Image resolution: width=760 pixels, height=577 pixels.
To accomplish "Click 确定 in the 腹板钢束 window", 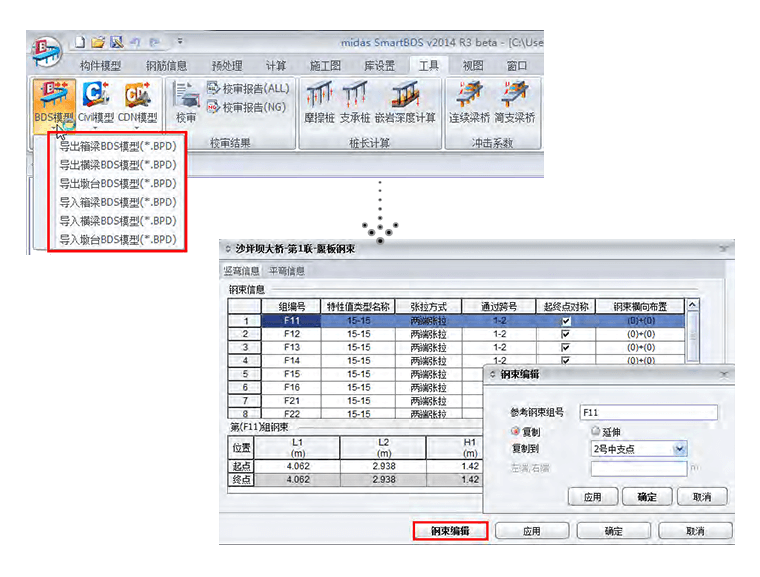I will tap(613, 531).
